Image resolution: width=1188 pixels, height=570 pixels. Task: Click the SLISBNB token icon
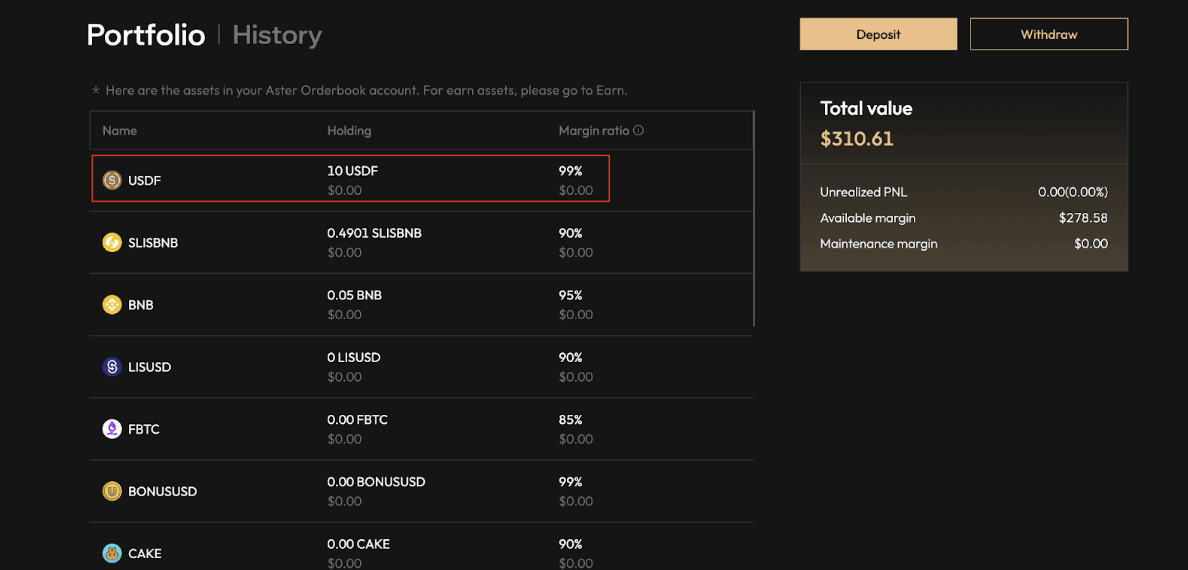click(x=112, y=242)
